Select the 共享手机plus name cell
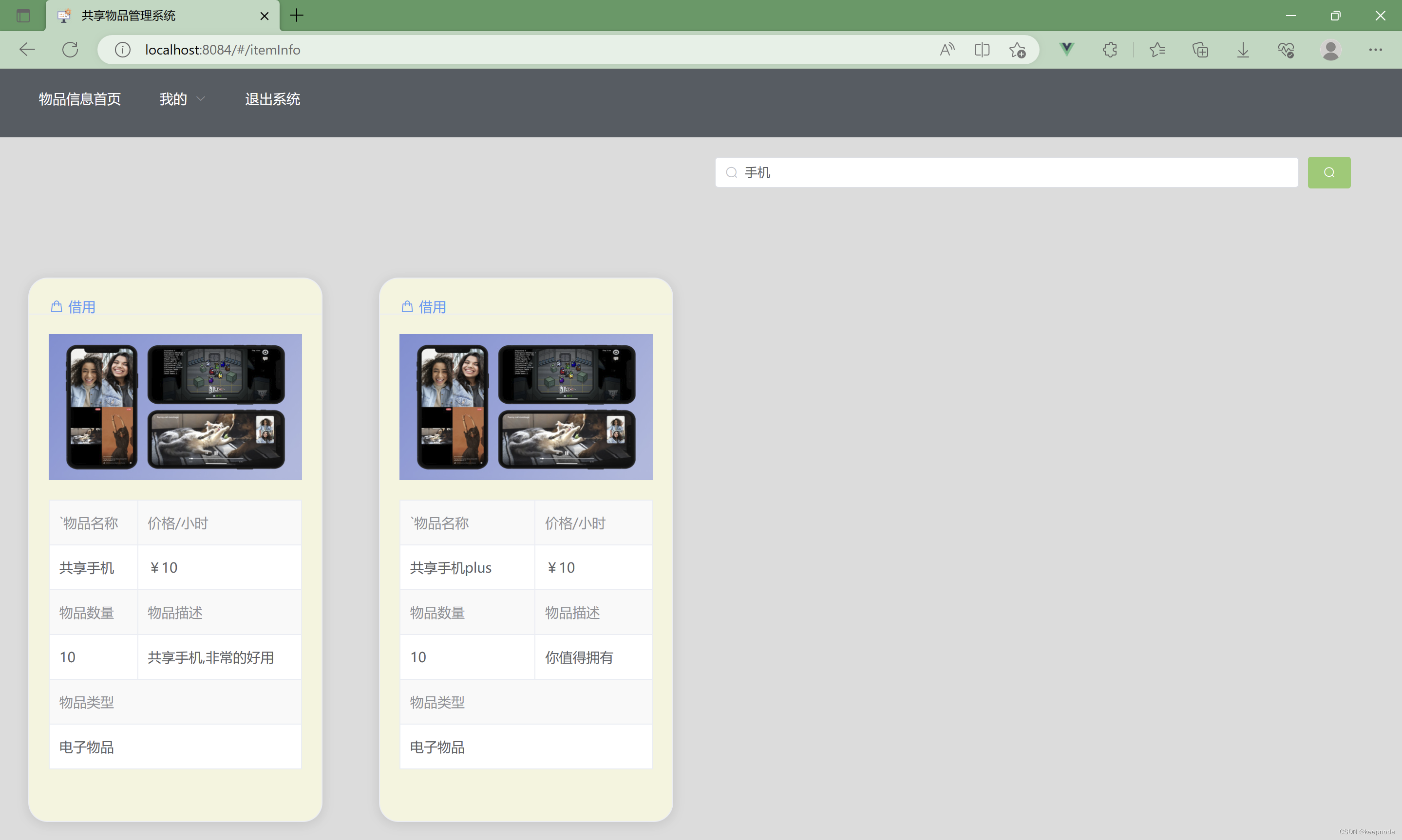 [x=467, y=567]
